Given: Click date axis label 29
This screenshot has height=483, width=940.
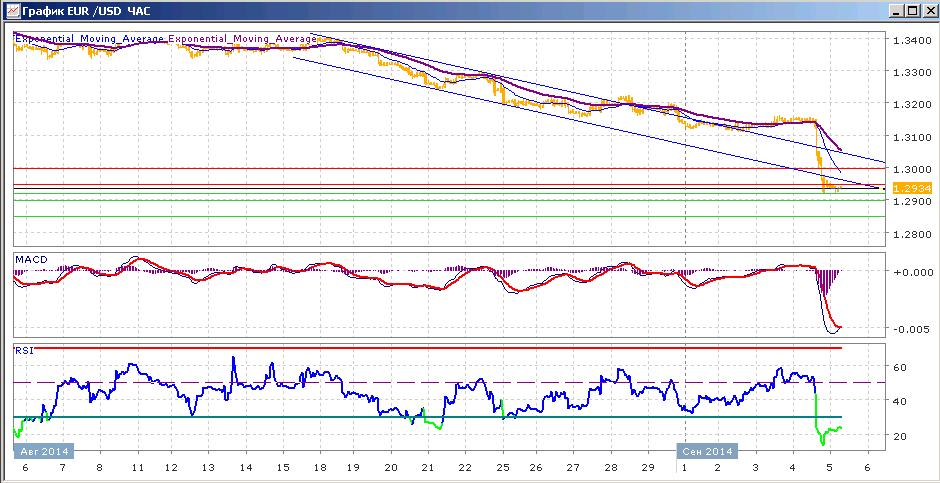Looking at the screenshot, I should (647, 467).
